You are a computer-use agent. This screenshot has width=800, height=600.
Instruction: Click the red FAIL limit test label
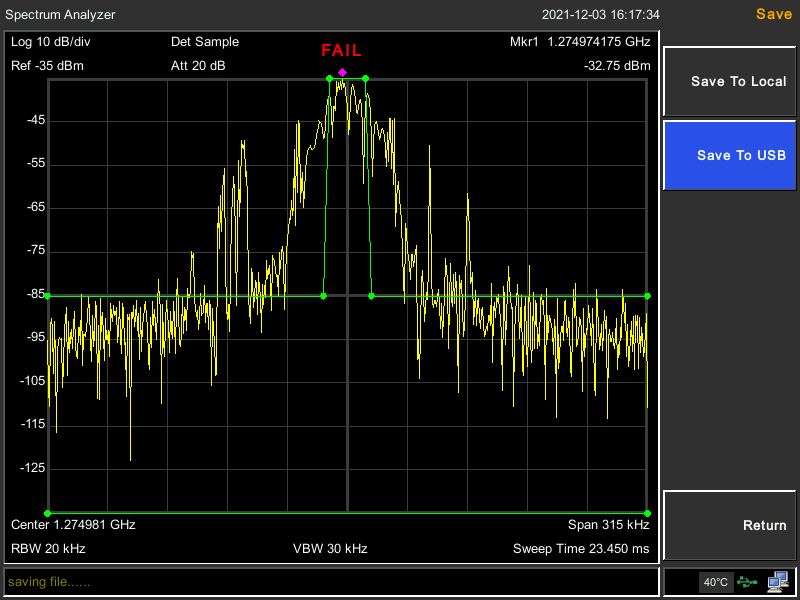pos(341,51)
